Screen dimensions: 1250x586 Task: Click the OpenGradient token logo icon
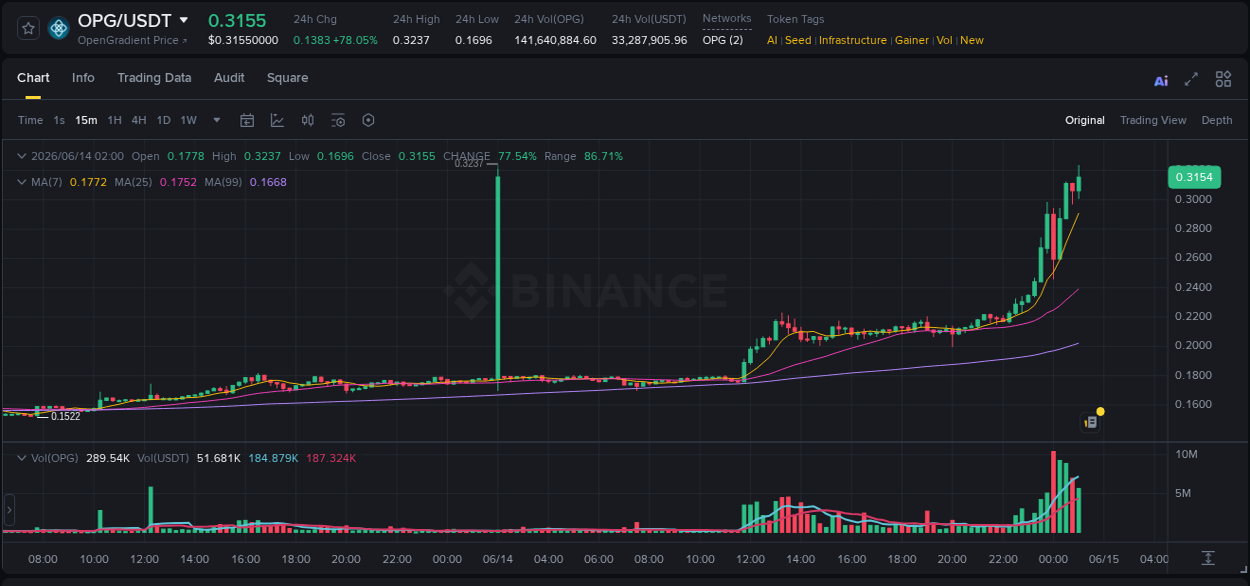59,28
